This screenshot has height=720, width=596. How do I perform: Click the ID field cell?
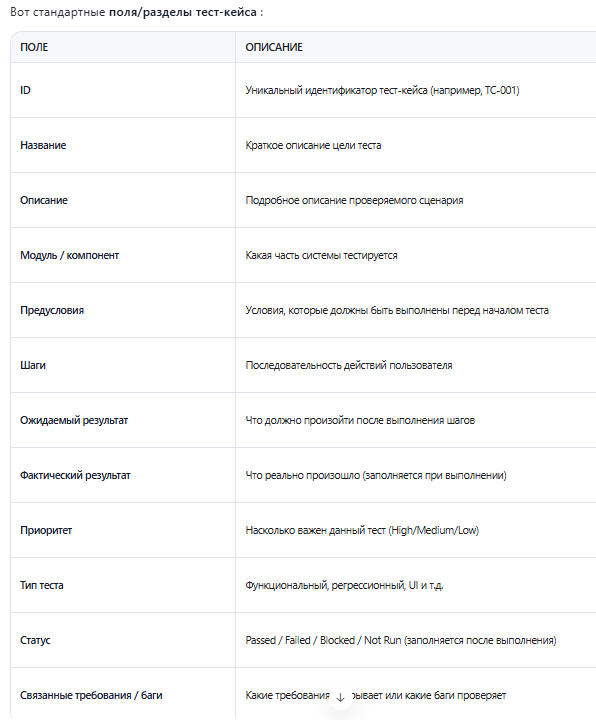coord(123,90)
